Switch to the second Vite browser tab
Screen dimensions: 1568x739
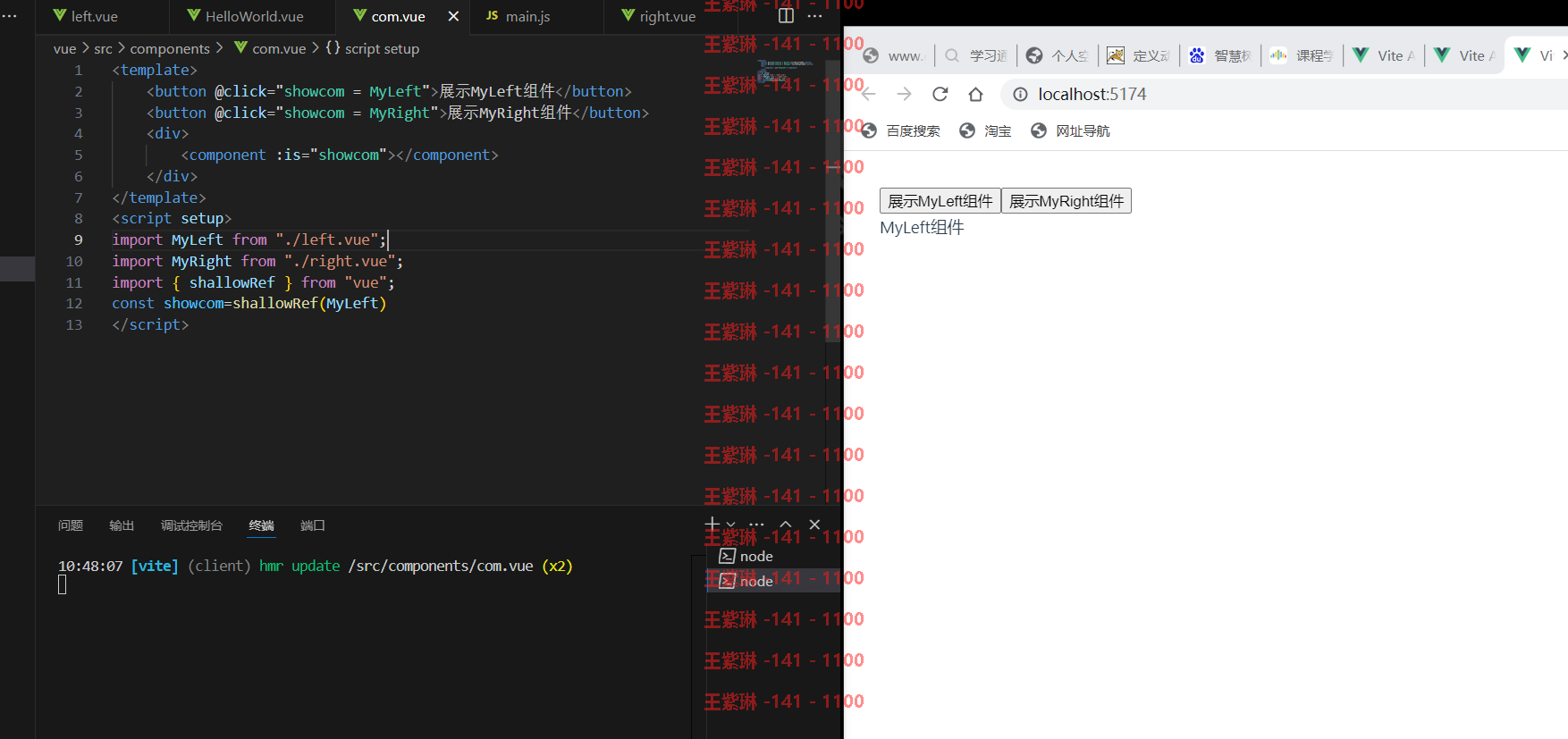pyautogui.click(x=1465, y=55)
